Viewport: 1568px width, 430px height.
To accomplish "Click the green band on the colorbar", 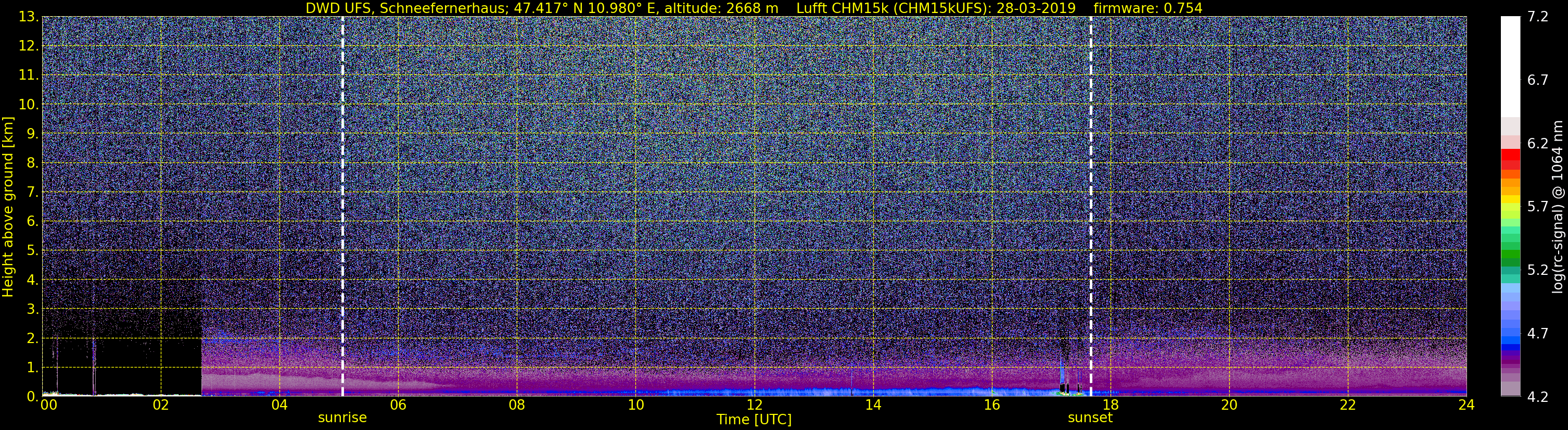I will (1510, 254).
